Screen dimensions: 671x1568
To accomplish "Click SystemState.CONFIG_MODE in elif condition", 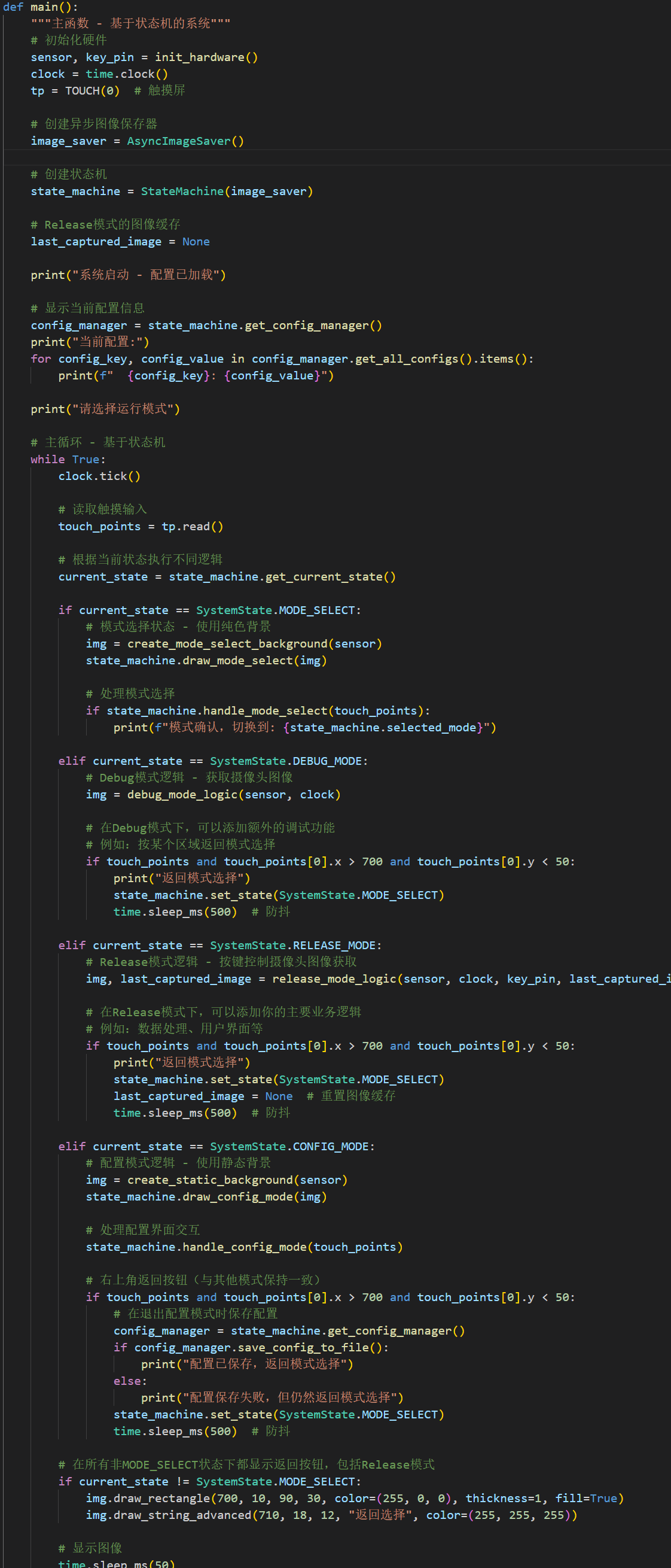I will coord(292,1147).
